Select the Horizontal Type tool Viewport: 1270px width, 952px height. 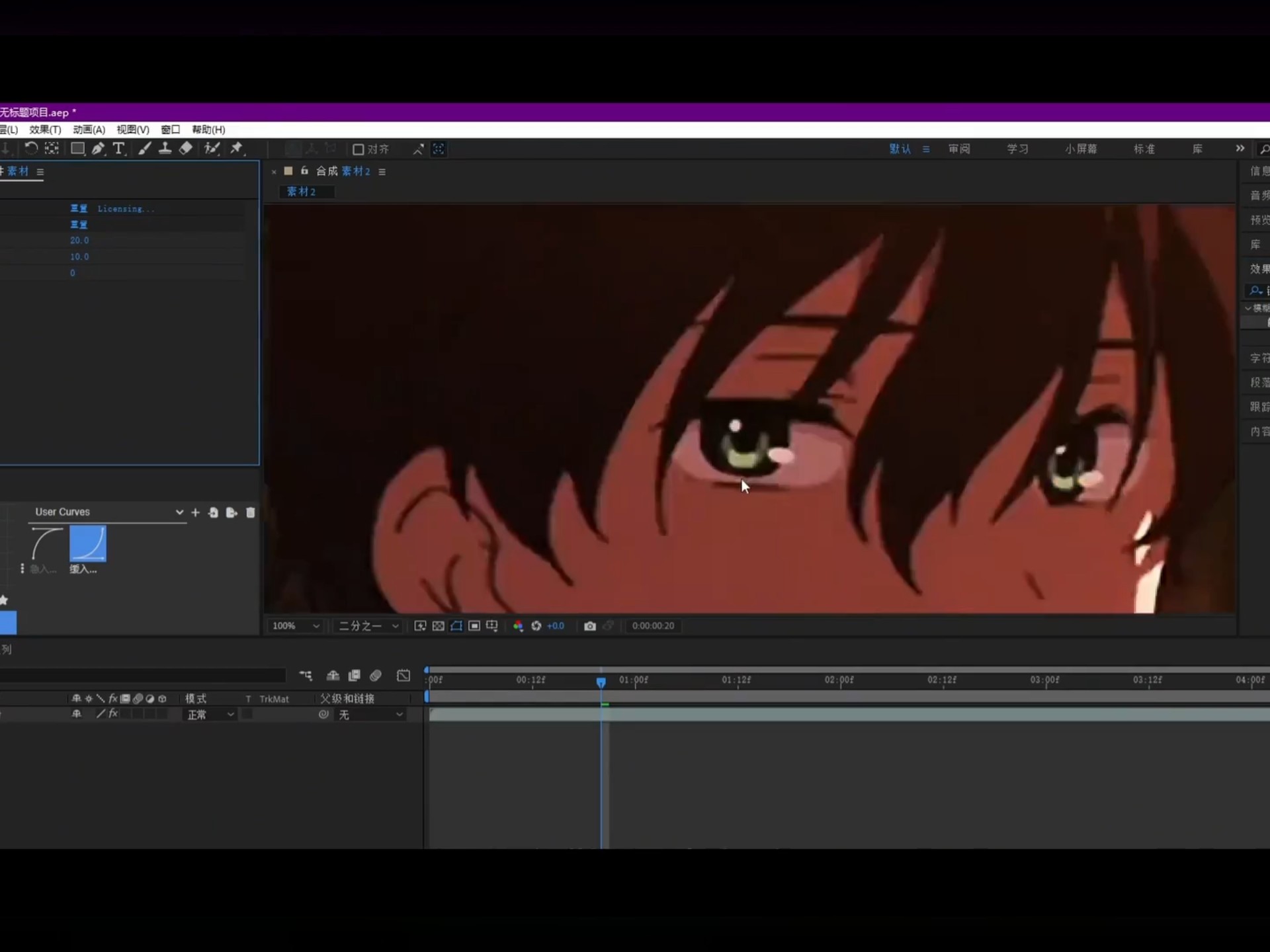(118, 149)
